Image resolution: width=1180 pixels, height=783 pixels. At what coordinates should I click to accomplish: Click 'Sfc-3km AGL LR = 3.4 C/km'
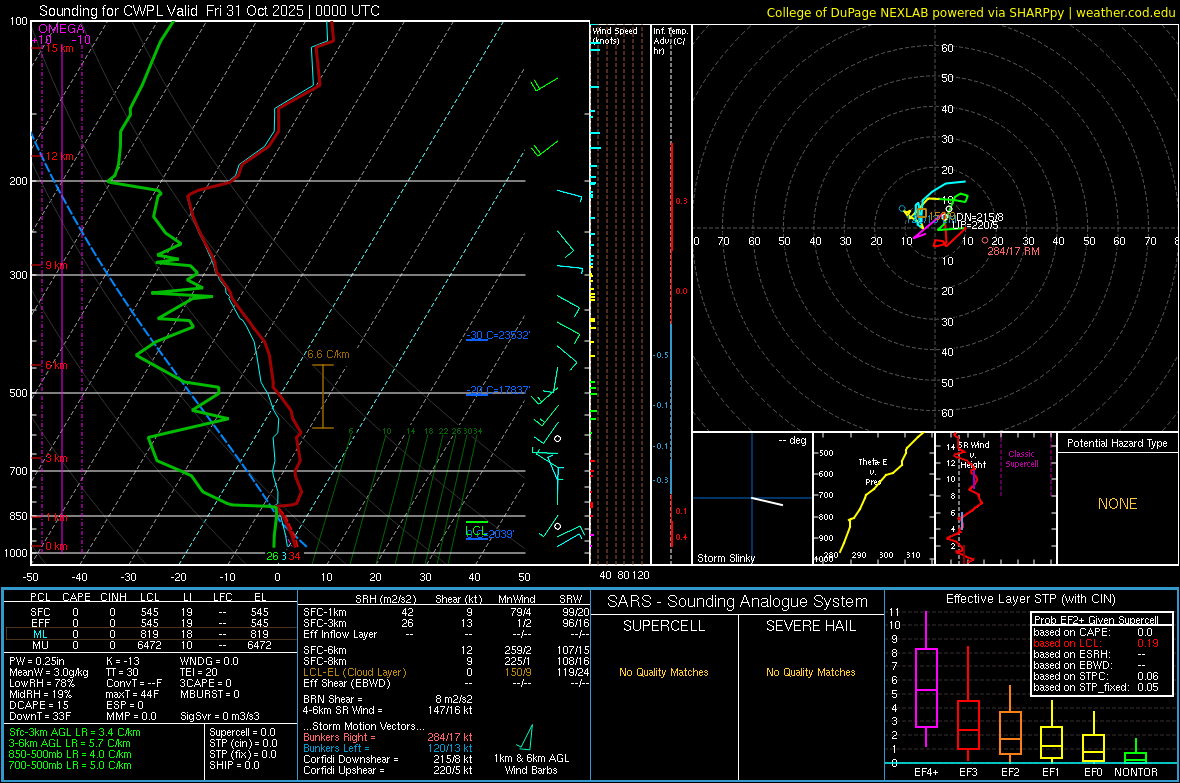click(75, 732)
